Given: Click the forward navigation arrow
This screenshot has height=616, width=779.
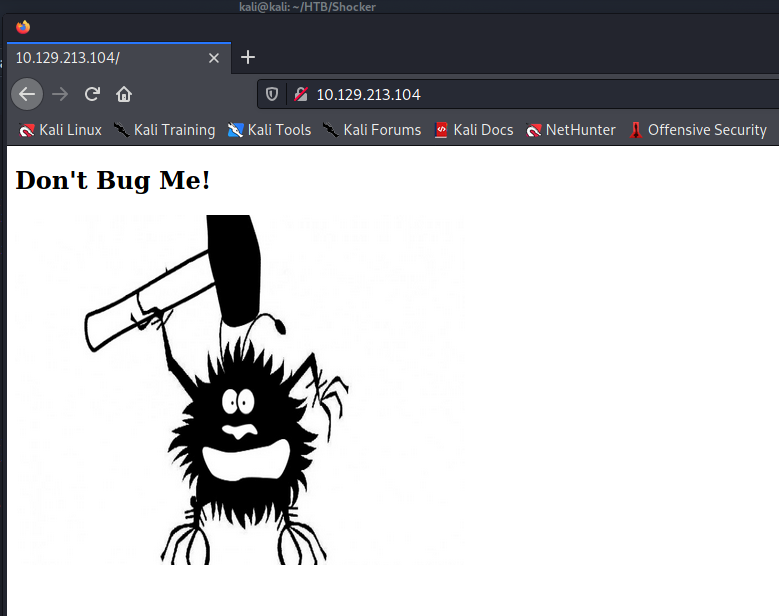Looking at the screenshot, I should point(60,94).
